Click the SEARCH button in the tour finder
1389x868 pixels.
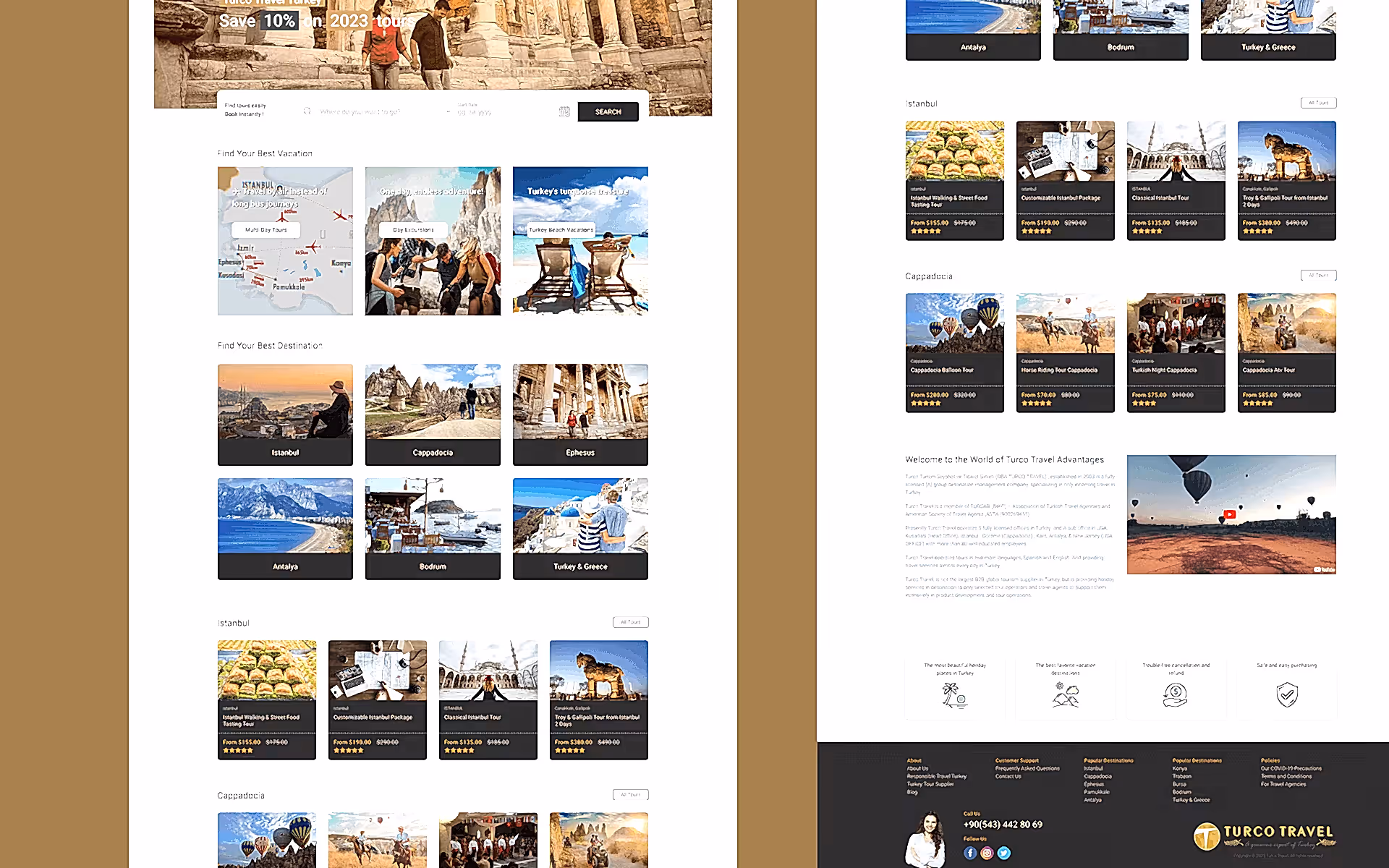point(608,111)
